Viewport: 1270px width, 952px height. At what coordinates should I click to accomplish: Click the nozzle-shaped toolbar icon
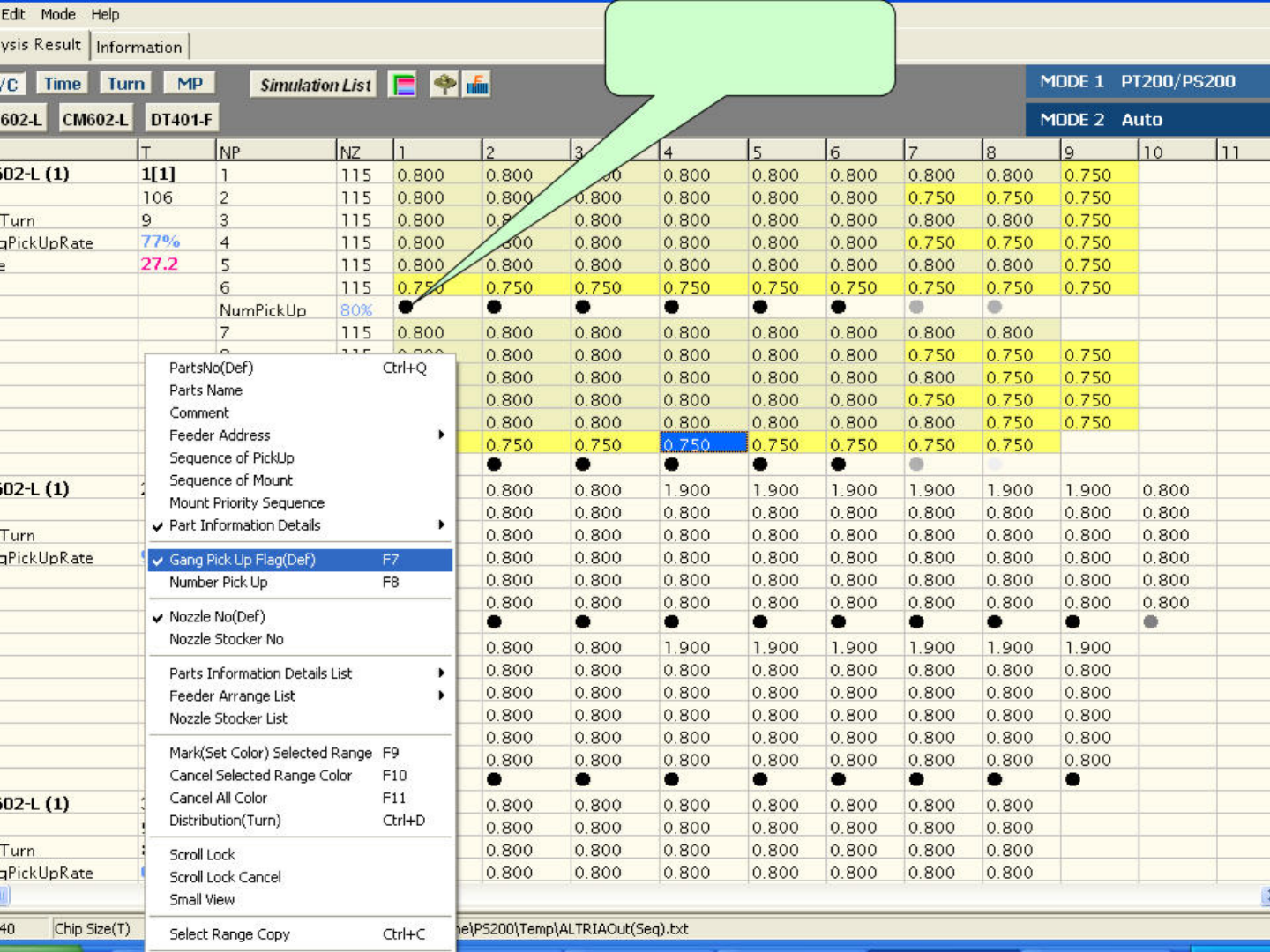click(x=444, y=85)
